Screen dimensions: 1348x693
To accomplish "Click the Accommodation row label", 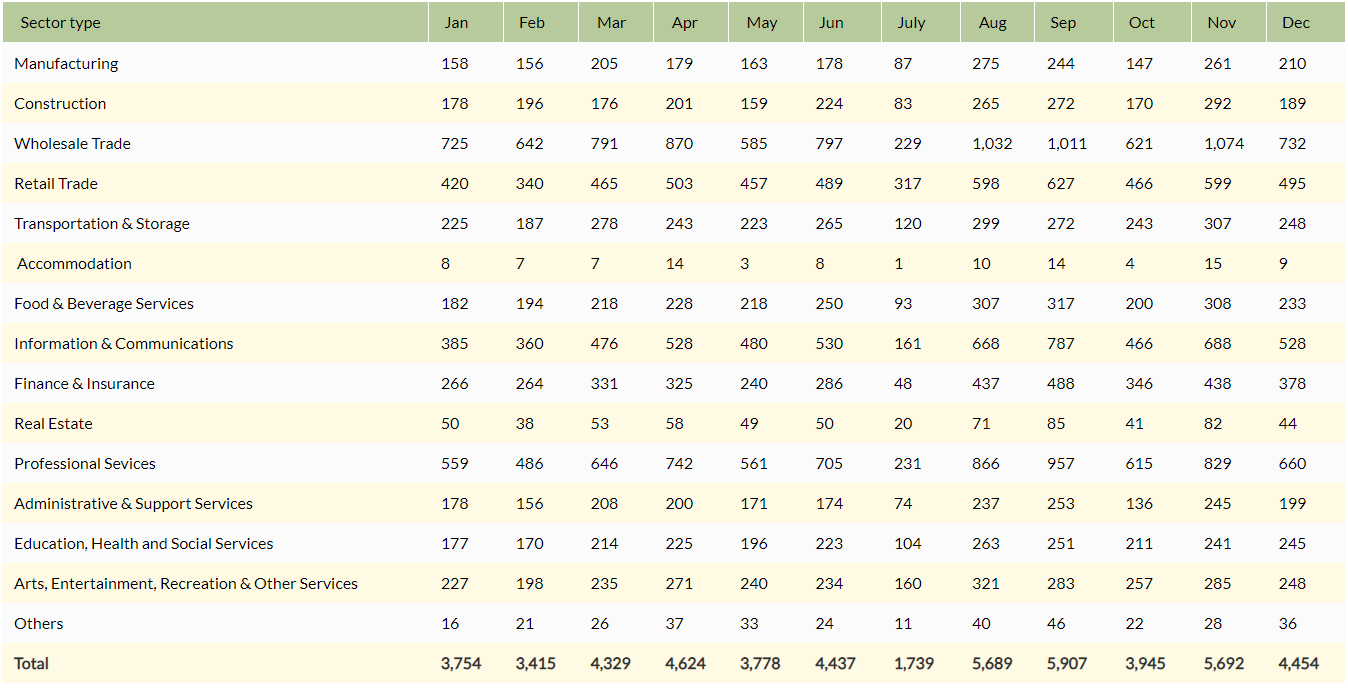I will pos(74,263).
